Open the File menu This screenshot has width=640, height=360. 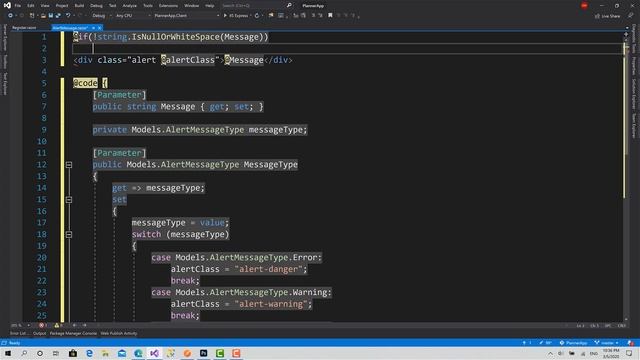pos(18,6)
